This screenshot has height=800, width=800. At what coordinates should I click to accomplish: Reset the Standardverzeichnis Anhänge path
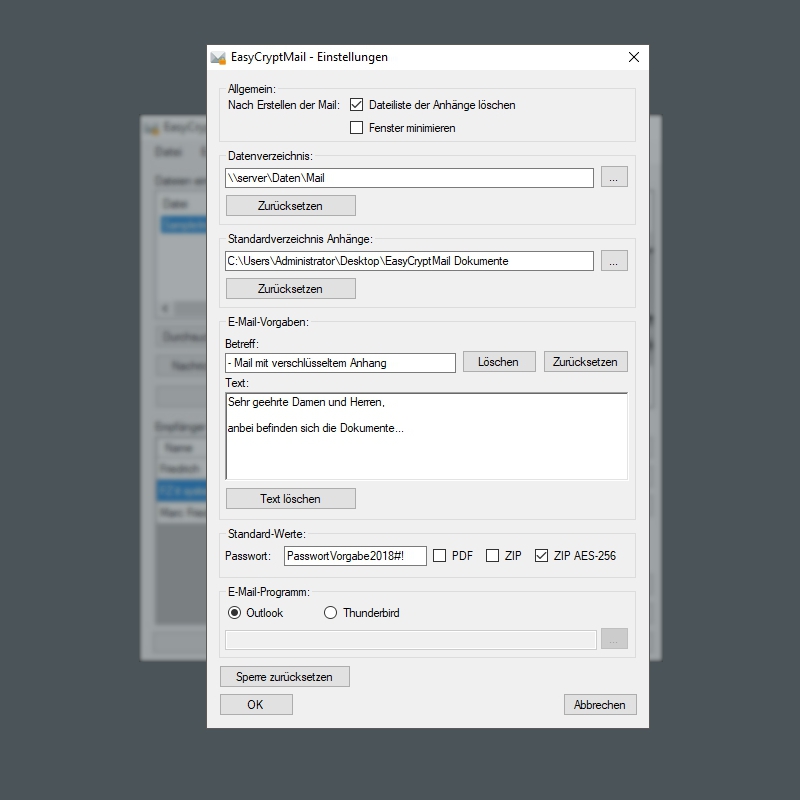coord(290,288)
